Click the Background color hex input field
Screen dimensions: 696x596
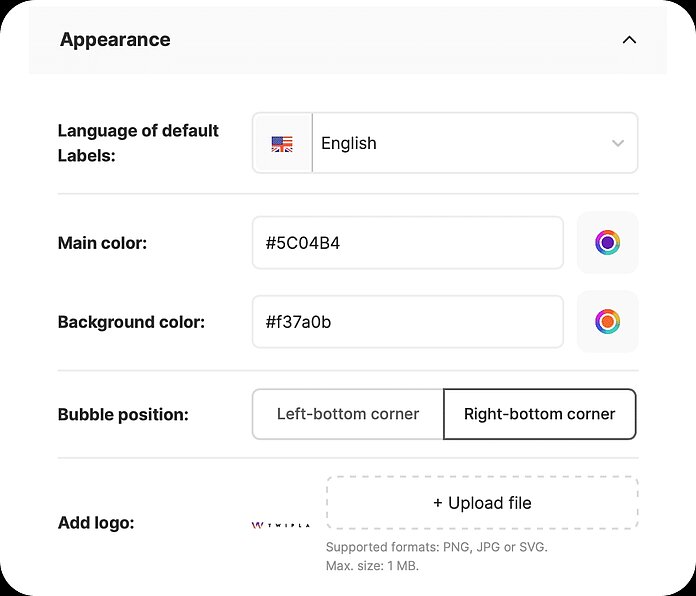point(408,322)
